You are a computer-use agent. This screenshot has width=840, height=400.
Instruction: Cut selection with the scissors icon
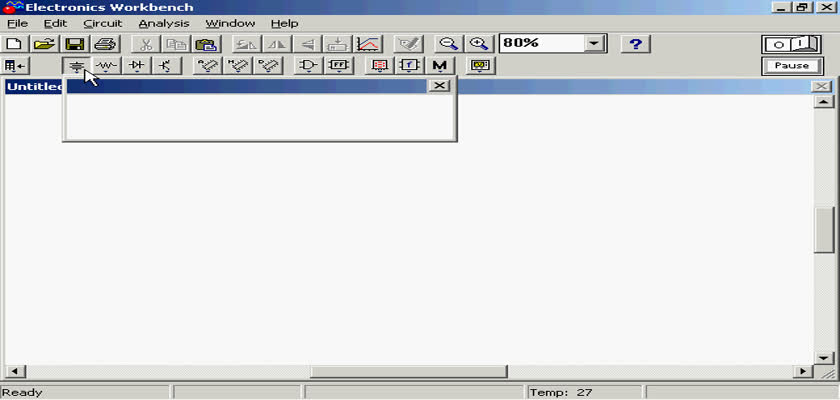[x=146, y=43]
